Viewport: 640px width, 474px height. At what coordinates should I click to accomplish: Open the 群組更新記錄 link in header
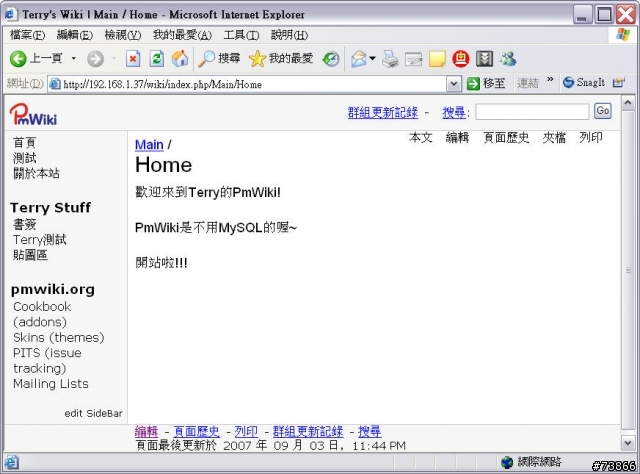(382, 113)
